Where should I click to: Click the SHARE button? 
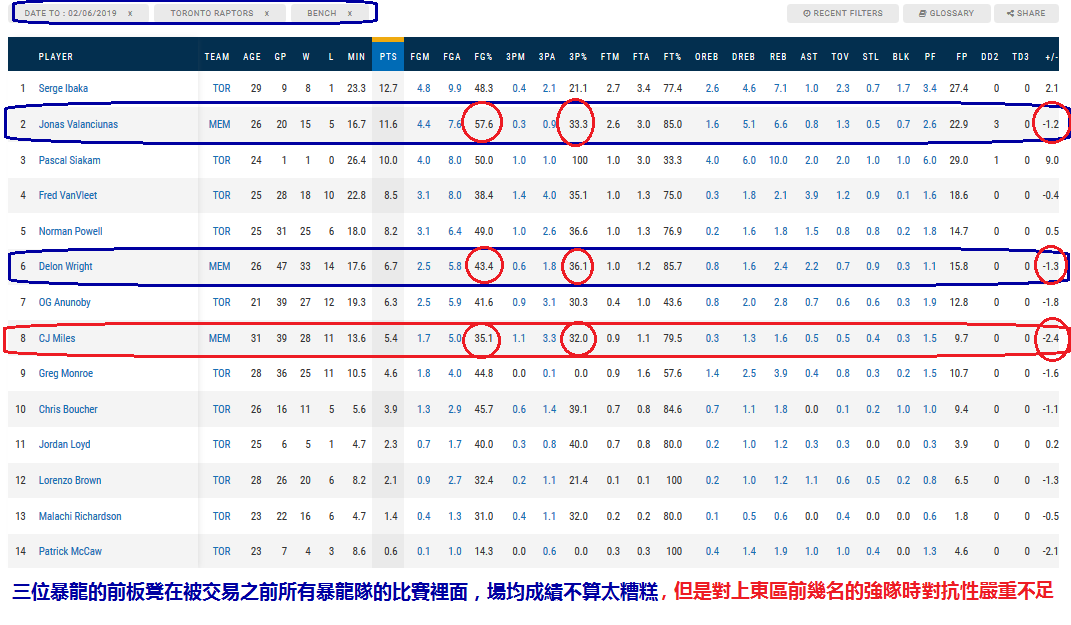[x=1026, y=13]
